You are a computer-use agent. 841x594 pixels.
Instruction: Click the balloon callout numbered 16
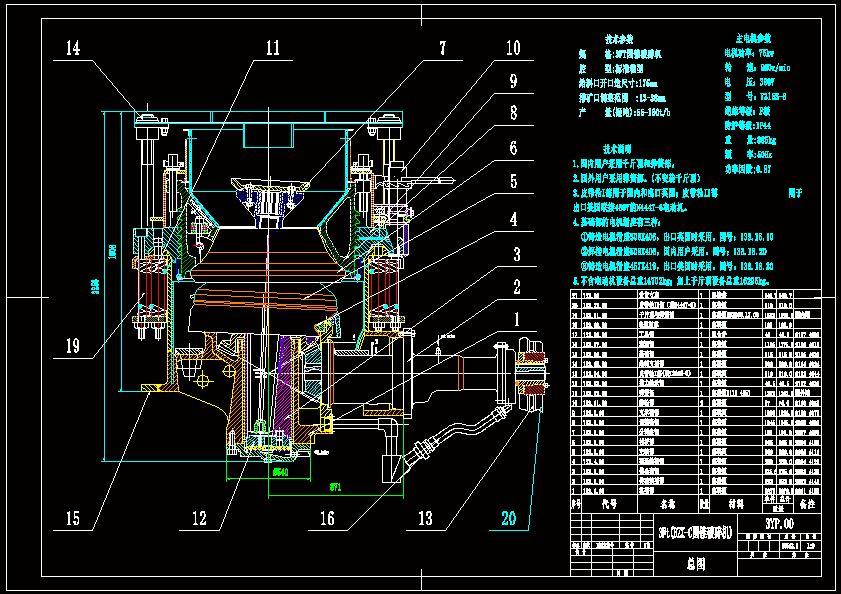(x=327, y=518)
